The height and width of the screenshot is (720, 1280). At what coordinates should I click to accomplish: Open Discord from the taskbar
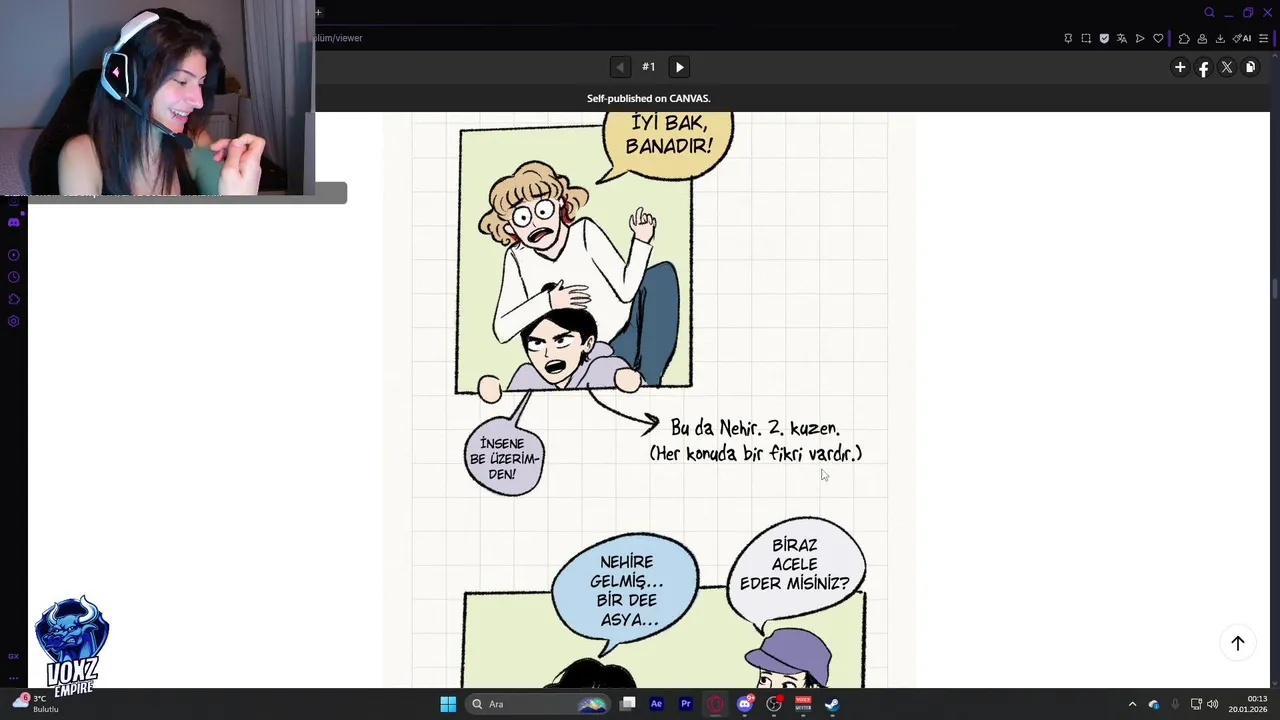[745, 704]
